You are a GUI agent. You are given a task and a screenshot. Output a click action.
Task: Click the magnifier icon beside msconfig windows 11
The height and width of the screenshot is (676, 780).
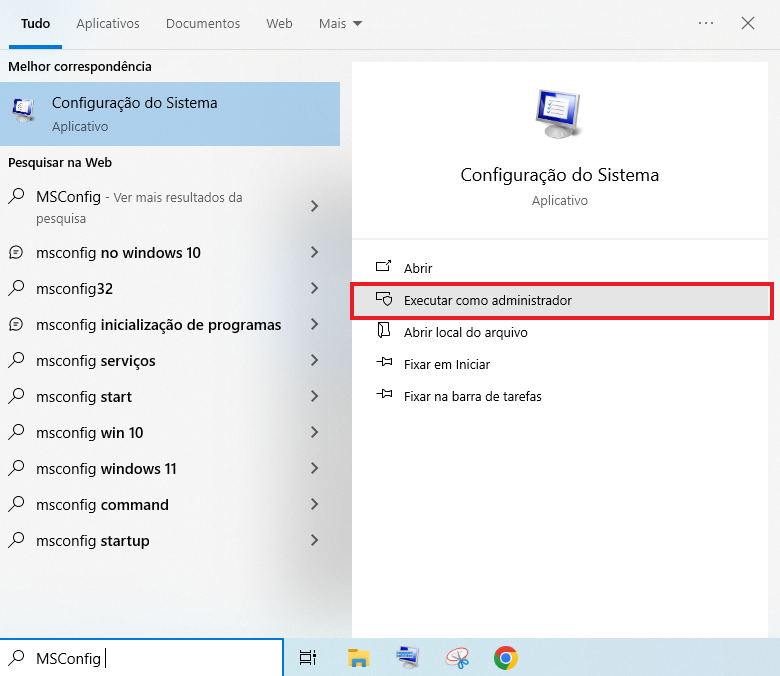[16, 468]
